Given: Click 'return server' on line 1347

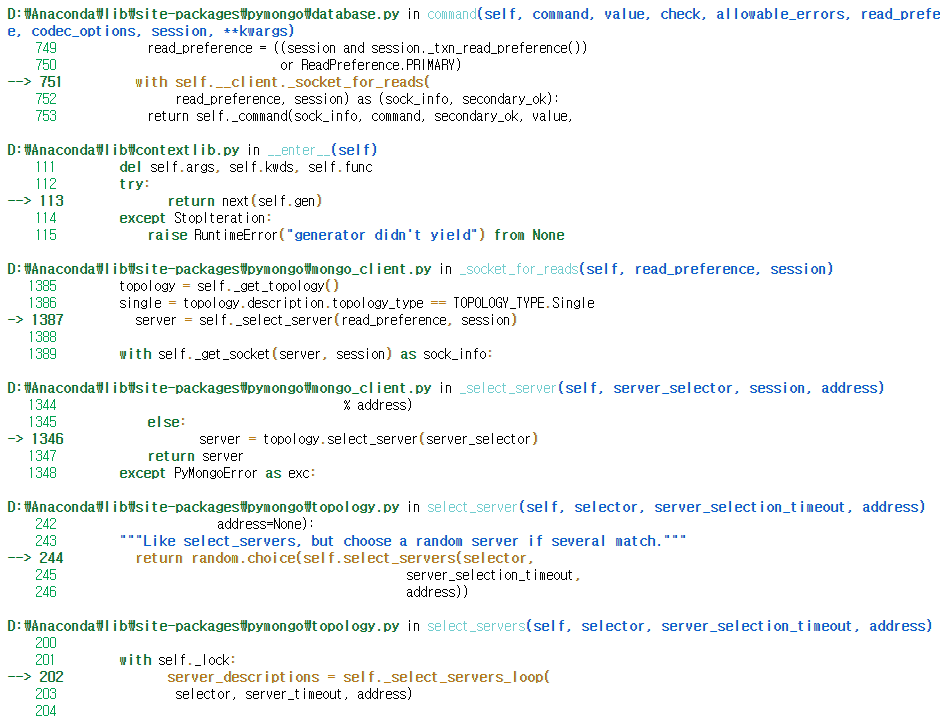Looking at the screenshot, I should pos(195,456).
